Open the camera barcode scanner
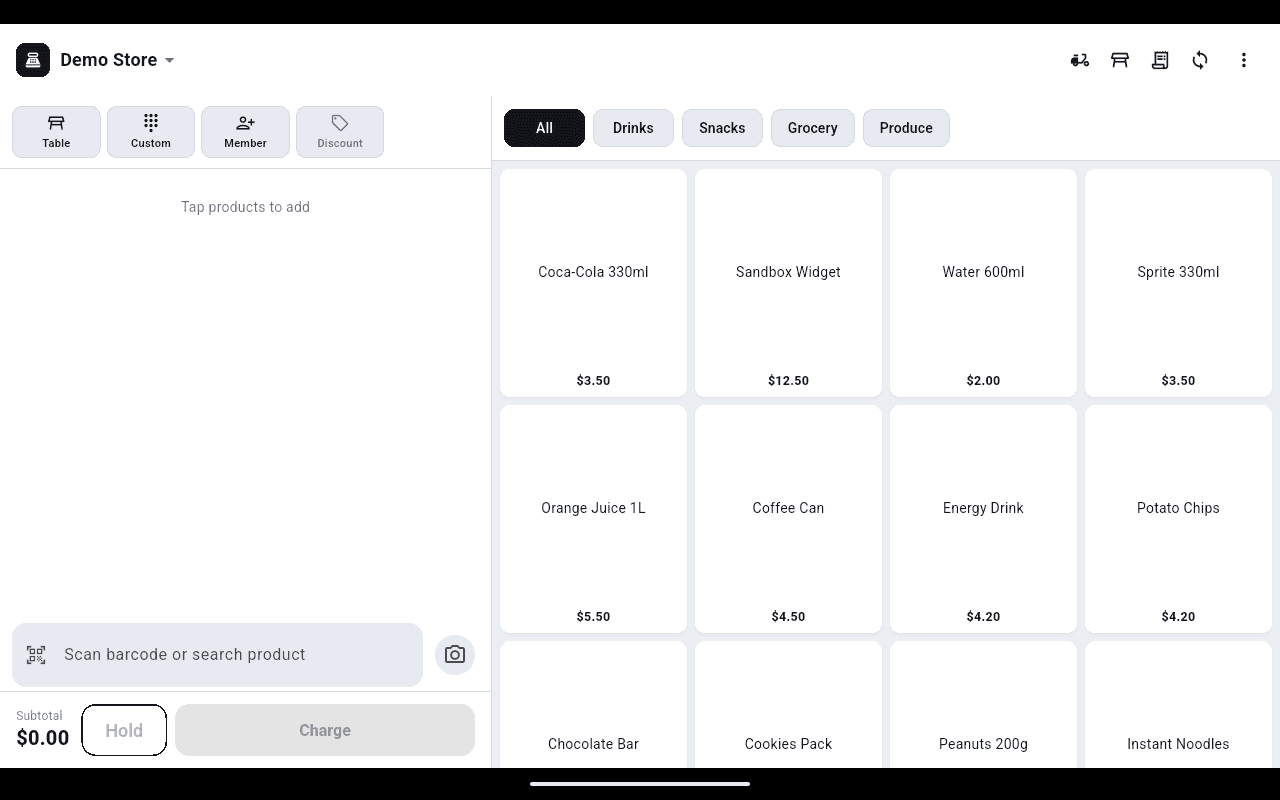The image size is (1280, 800). (455, 655)
